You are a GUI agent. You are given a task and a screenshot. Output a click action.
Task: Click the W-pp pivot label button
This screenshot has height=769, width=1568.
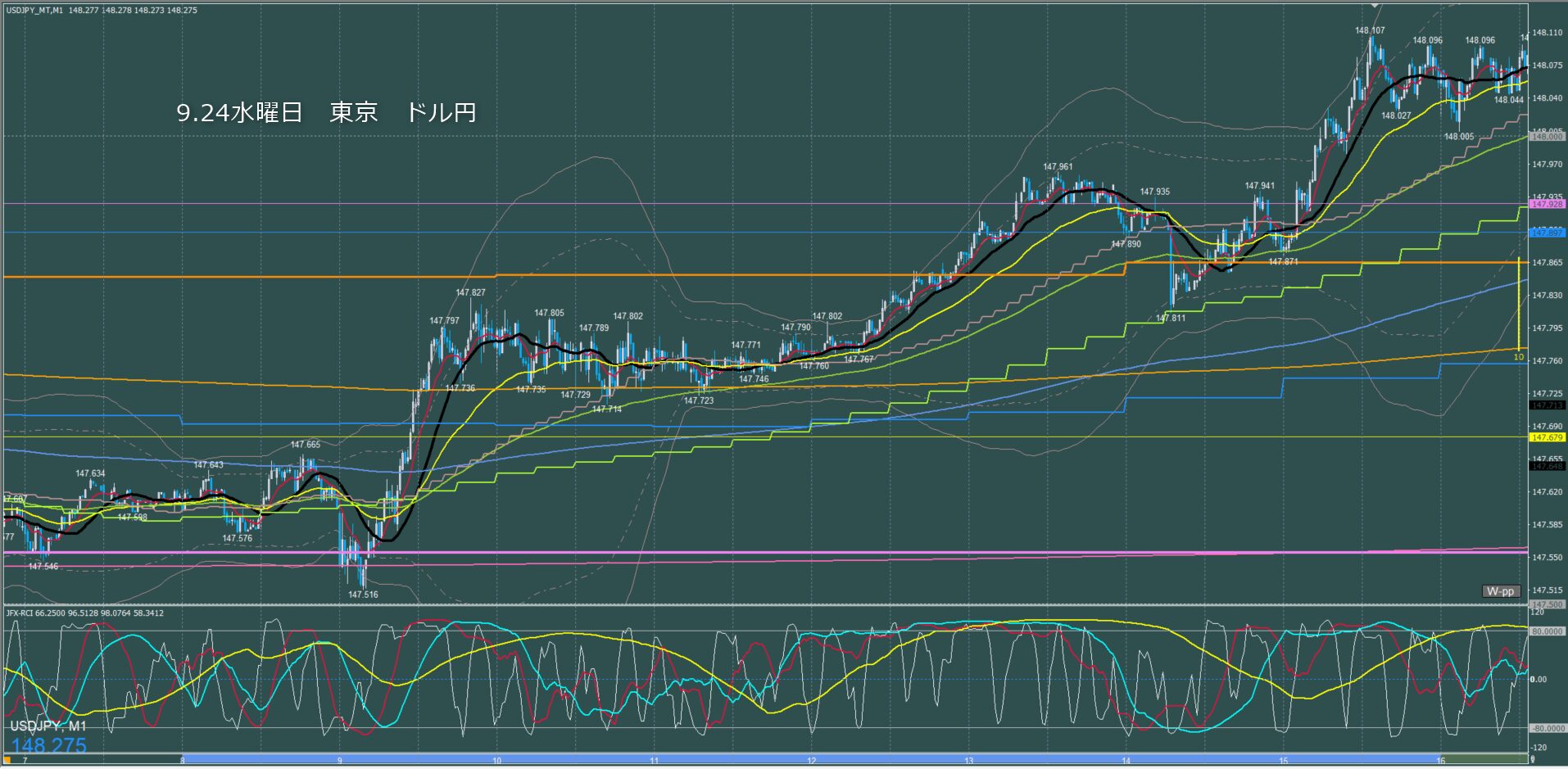pos(1501,591)
